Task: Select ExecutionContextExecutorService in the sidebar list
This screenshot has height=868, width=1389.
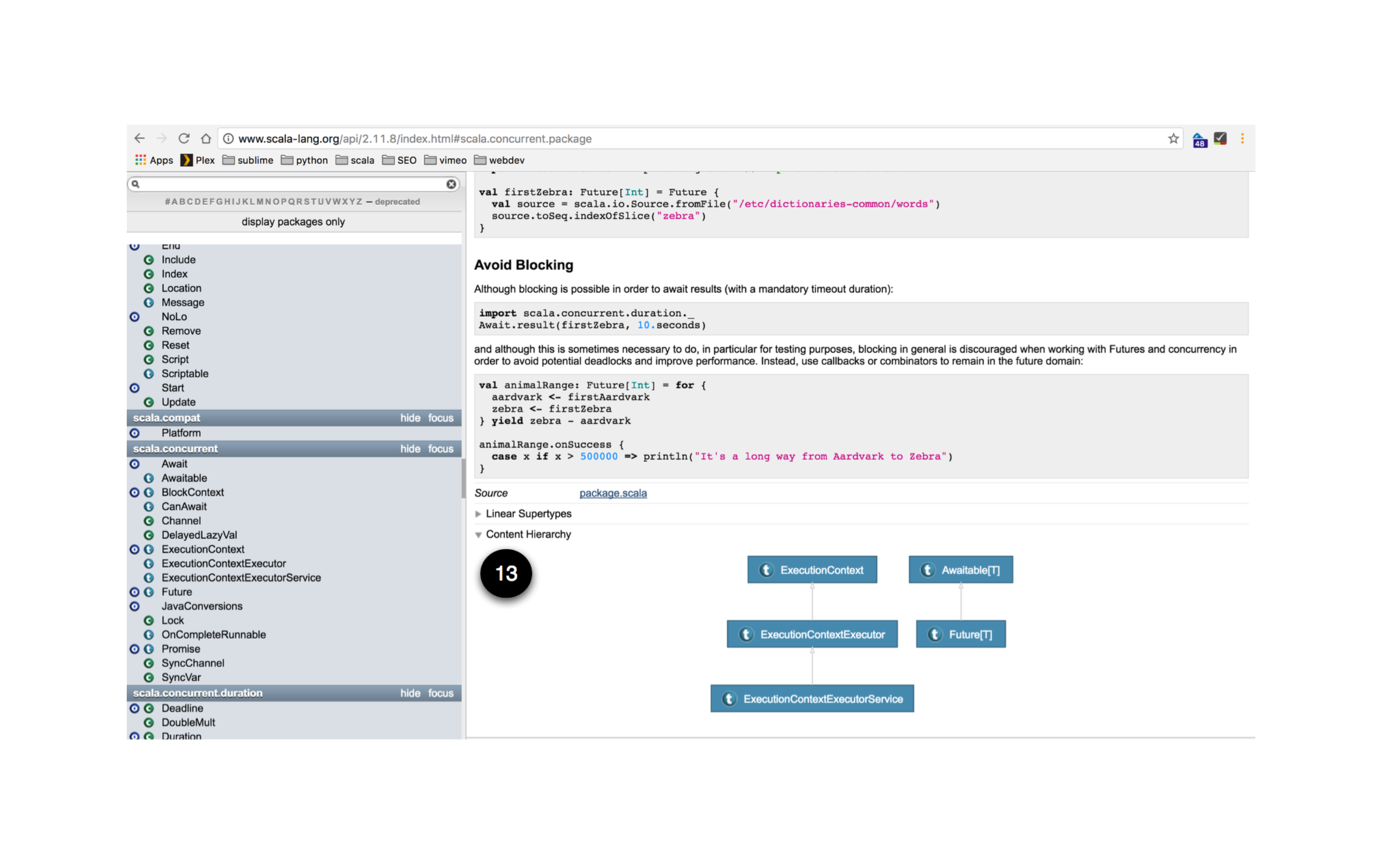Action: [241, 578]
